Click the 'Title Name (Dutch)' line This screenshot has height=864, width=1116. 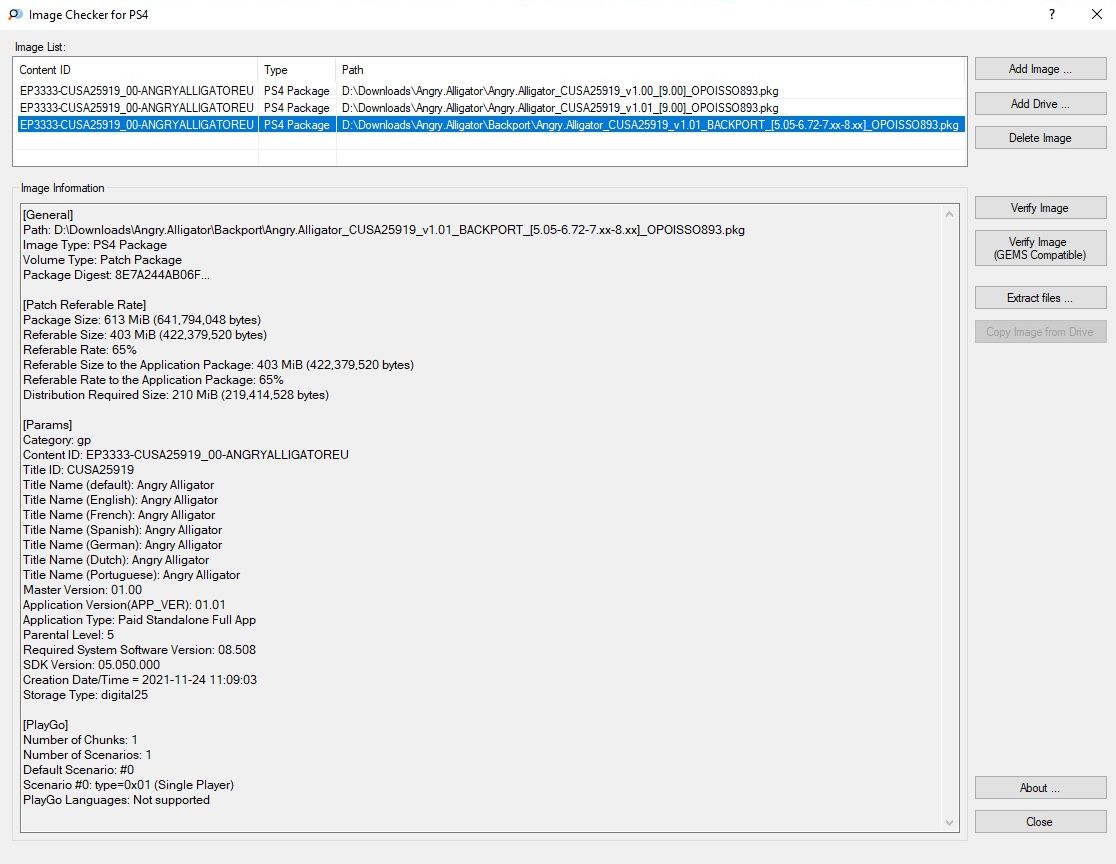click(x=116, y=559)
